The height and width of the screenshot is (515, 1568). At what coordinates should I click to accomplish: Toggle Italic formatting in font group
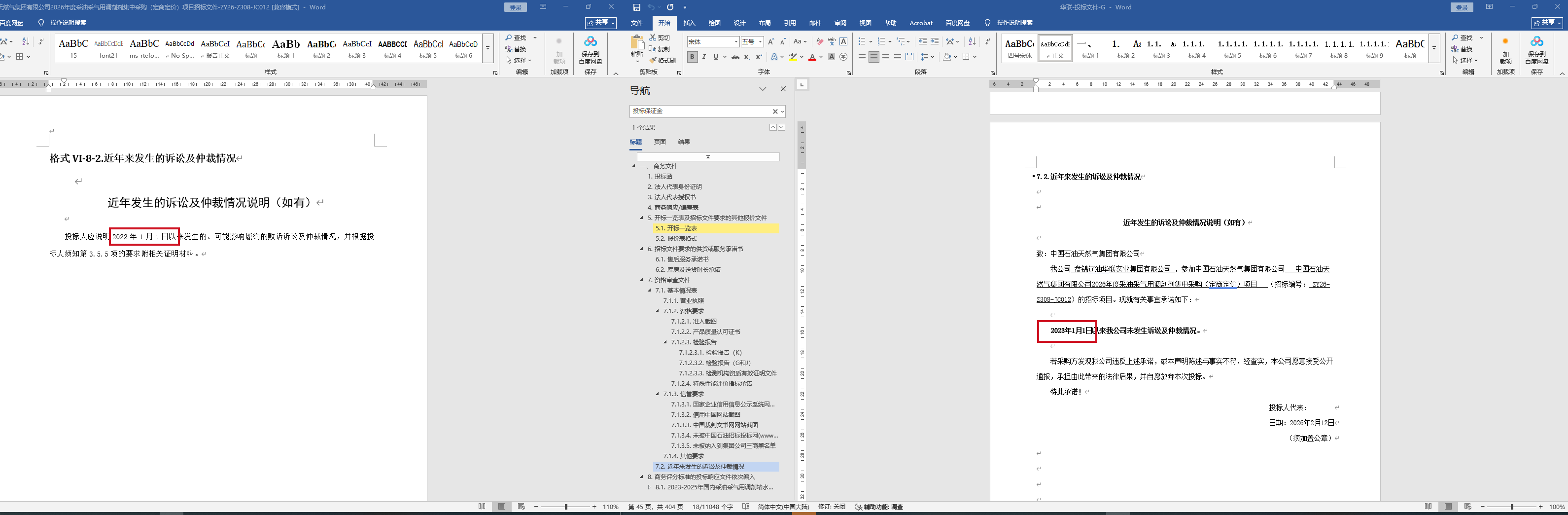704,57
